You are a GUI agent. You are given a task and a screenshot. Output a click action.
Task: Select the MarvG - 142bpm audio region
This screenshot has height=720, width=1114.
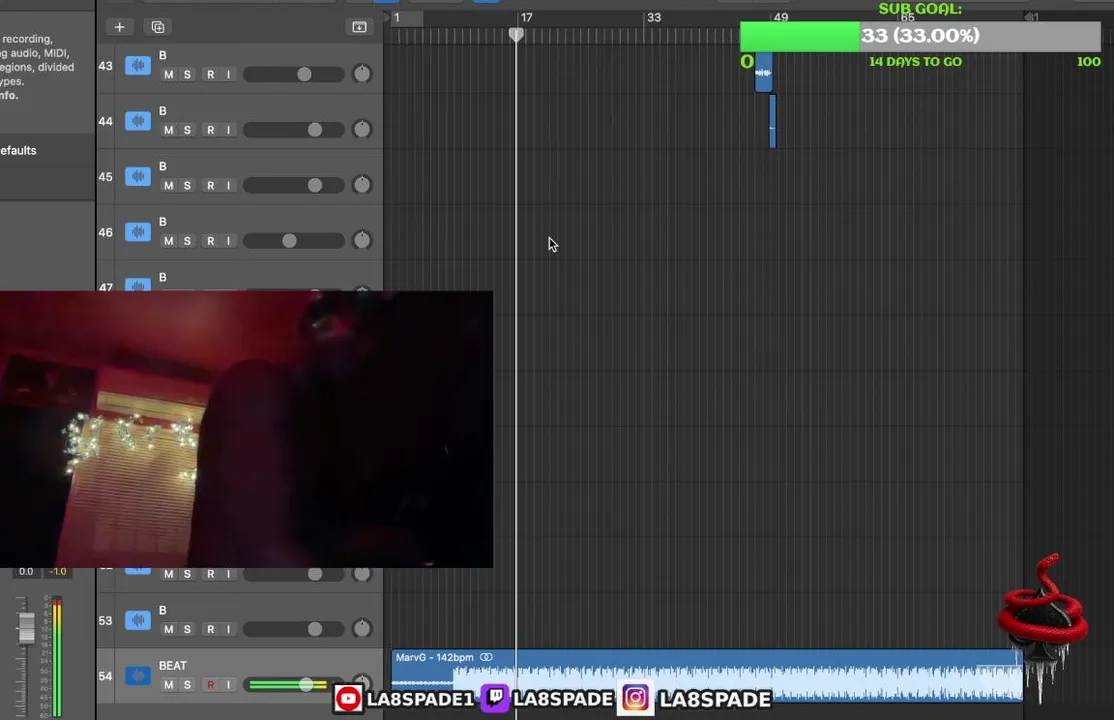pyautogui.click(x=707, y=675)
